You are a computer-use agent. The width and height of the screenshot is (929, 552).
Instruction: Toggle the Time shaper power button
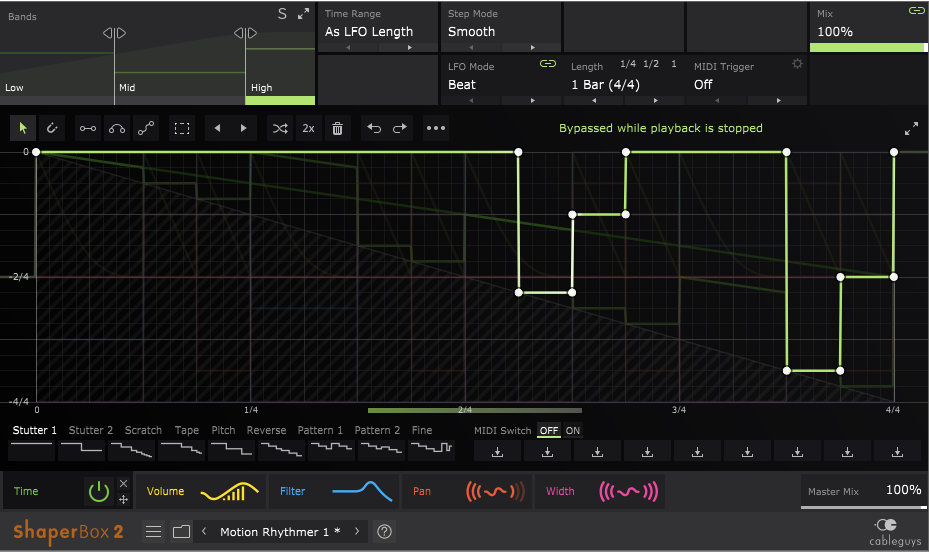point(99,492)
